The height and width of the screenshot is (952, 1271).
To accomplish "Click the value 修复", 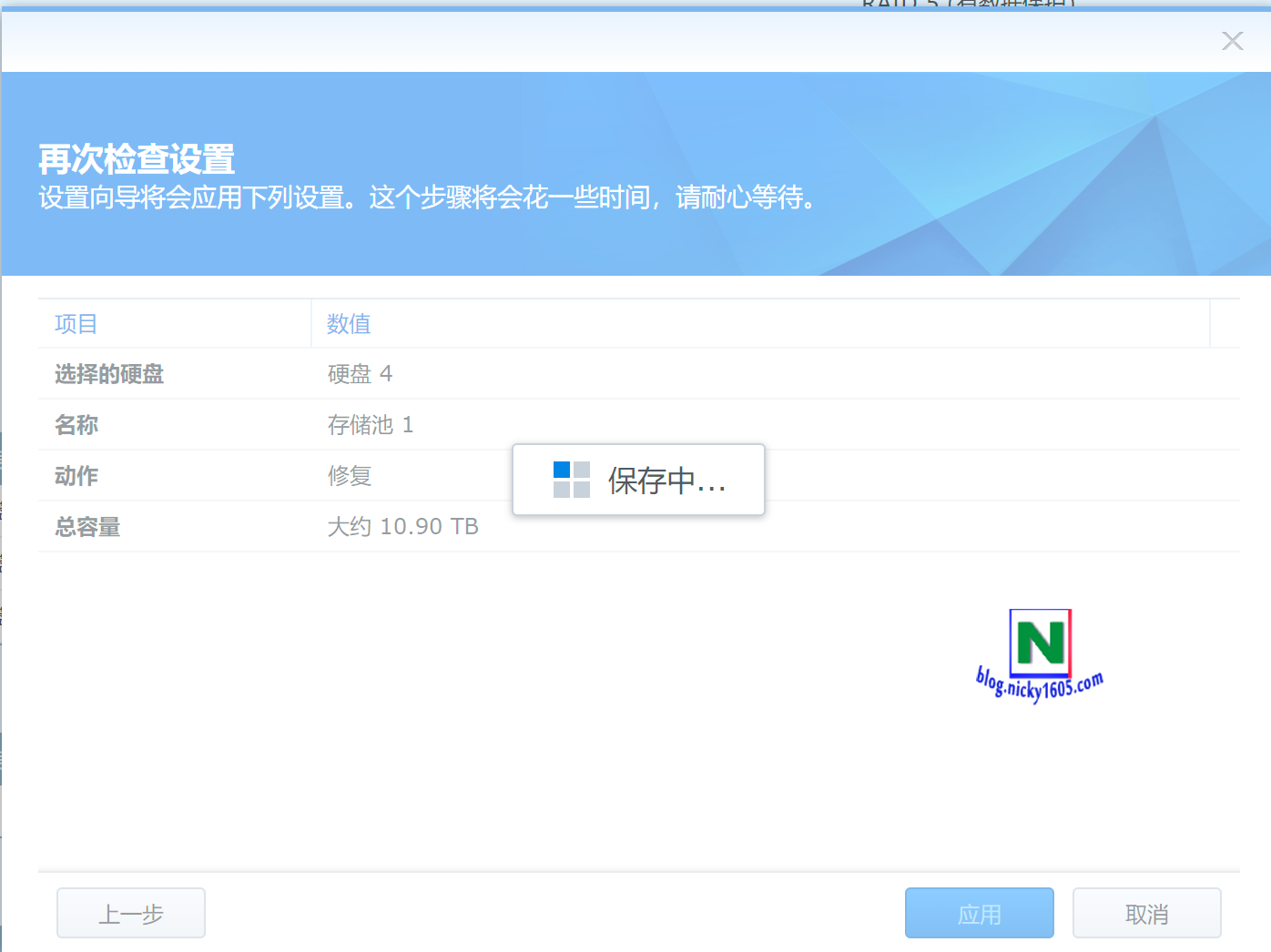I will pos(350,476).
